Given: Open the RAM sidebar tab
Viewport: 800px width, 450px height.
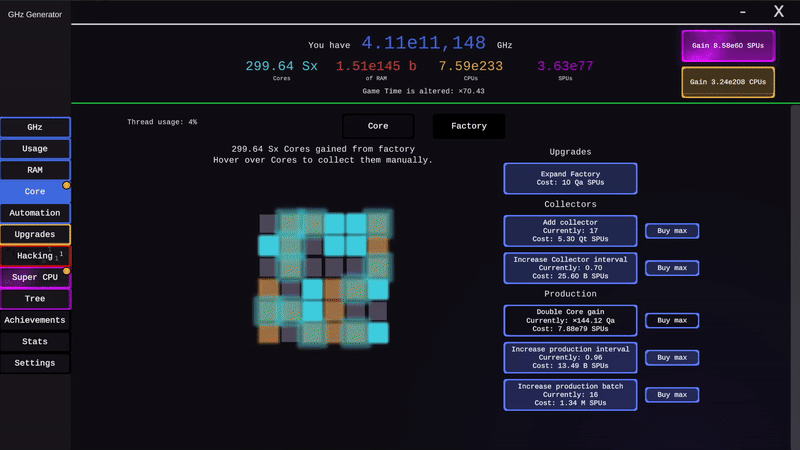Looking at the screenshot, I should click(x=35, y=170).
